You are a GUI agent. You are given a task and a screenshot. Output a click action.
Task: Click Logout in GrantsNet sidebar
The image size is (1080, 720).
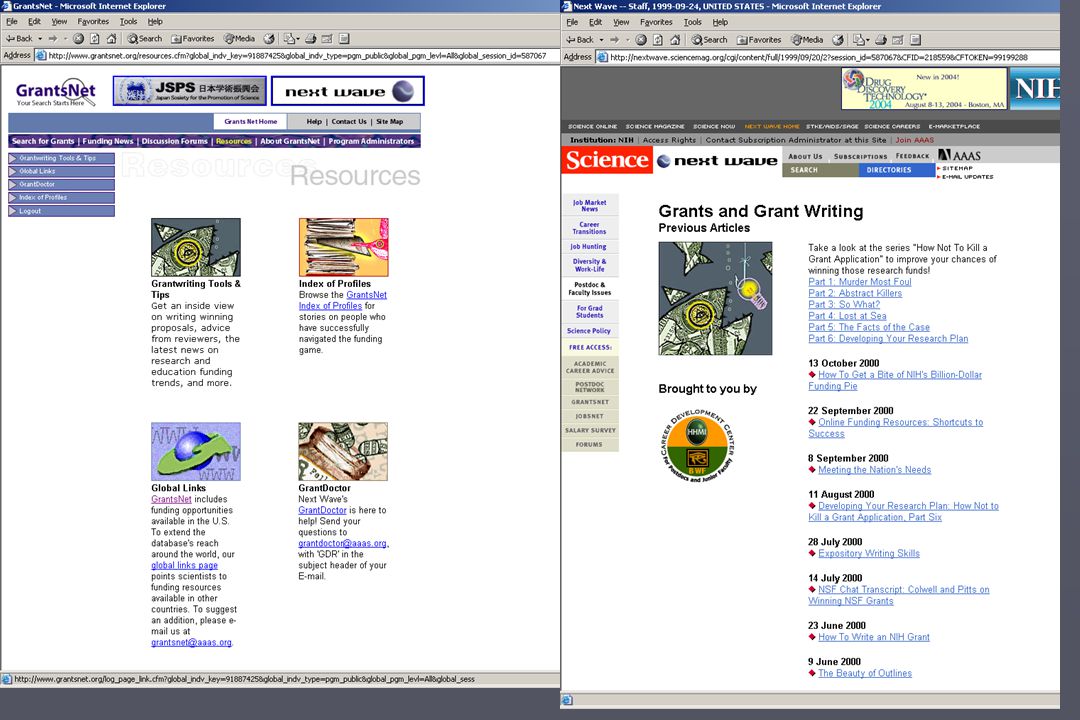61,211
